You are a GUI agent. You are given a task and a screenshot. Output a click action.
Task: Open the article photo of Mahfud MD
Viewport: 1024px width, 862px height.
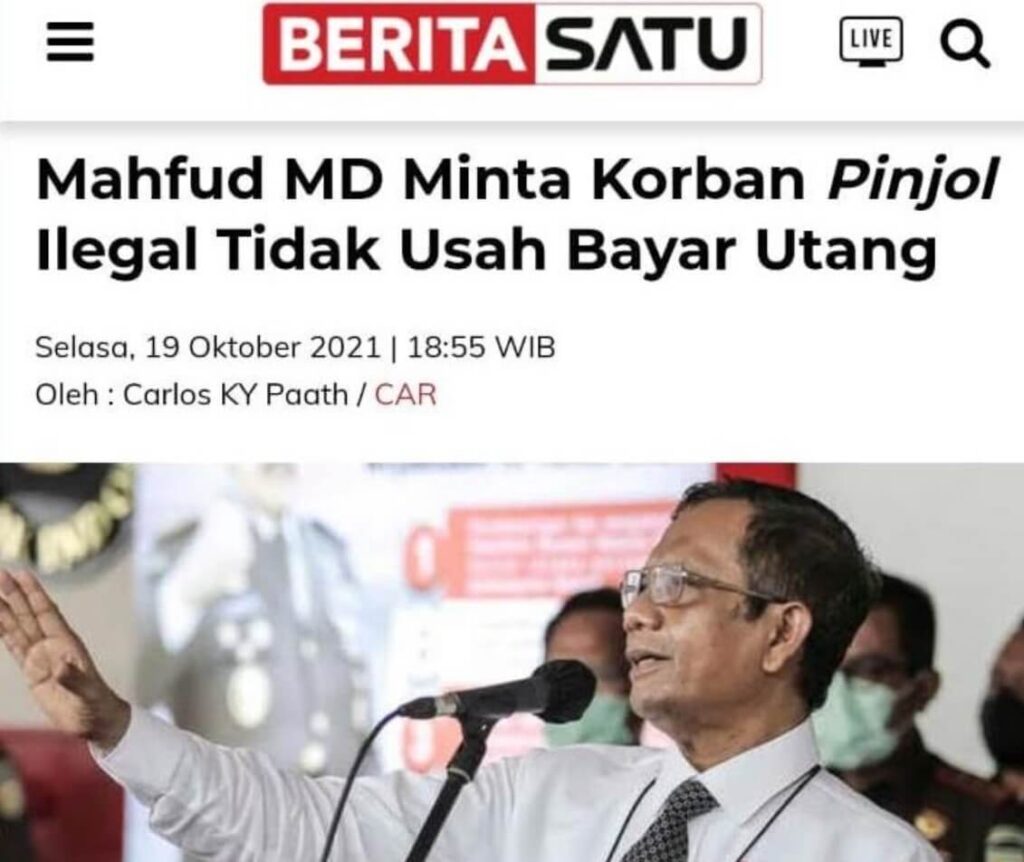tap(512, 662)
